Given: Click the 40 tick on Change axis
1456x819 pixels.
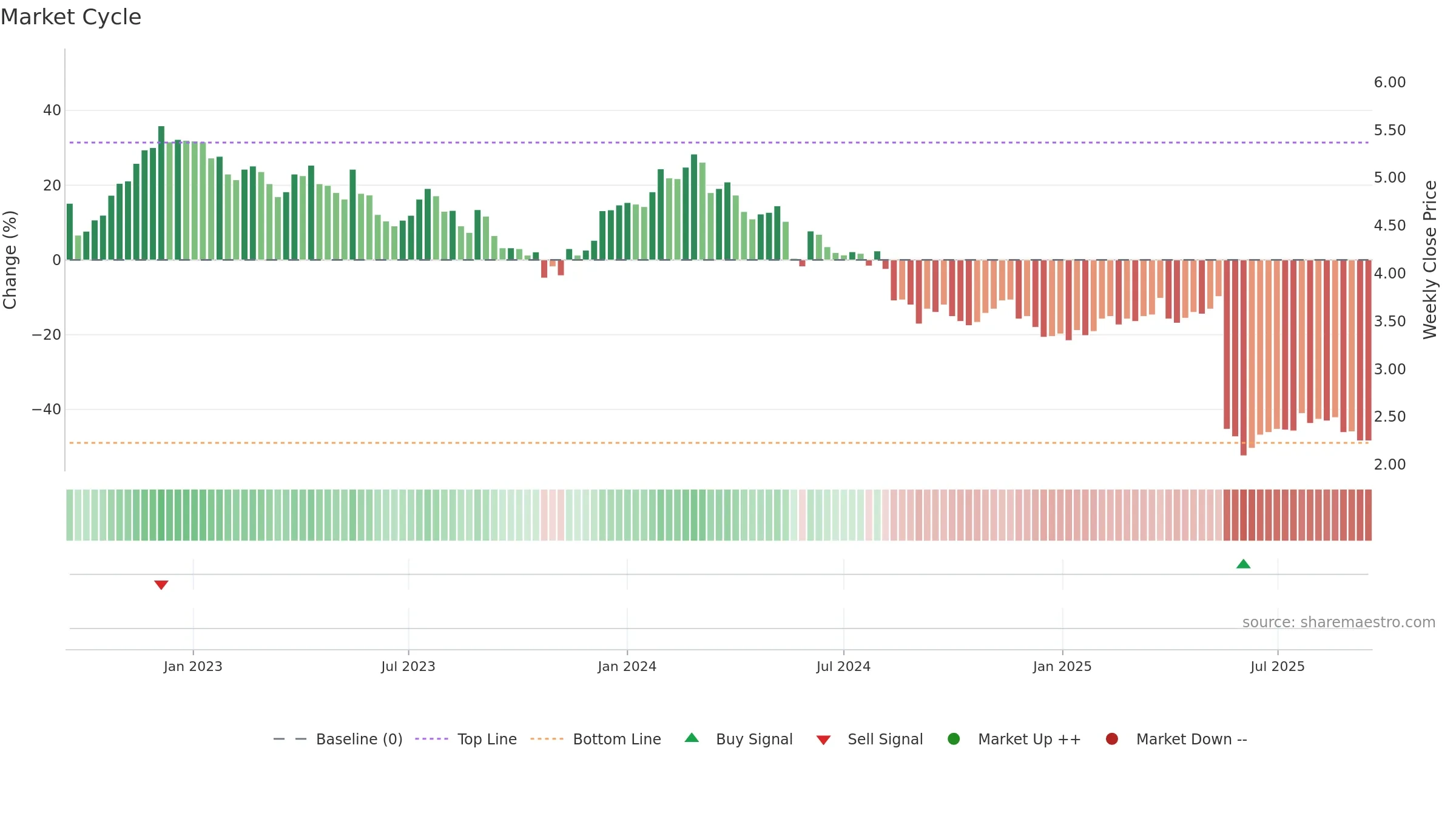Looking at the screenshot, I should click(x=52, y=110).
